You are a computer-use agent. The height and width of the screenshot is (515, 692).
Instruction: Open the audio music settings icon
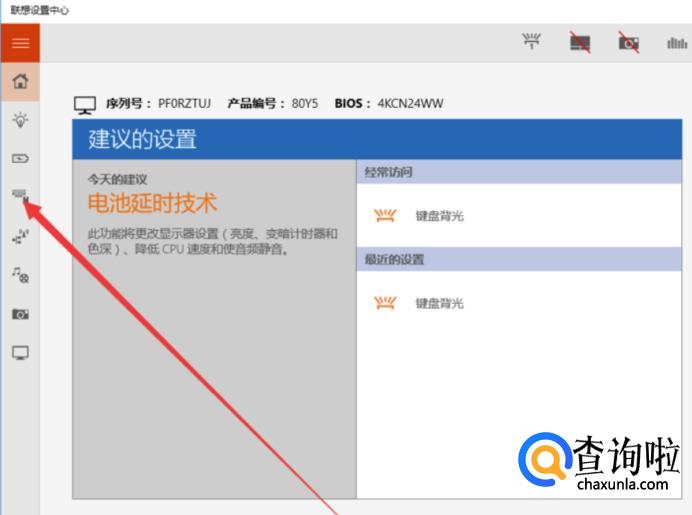click(20, 275)
